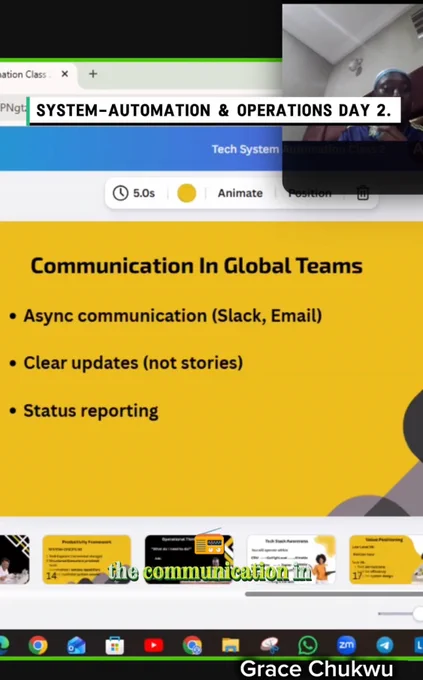
Task: Open WhatsApp from the taskbar
Action: [308, 645]
